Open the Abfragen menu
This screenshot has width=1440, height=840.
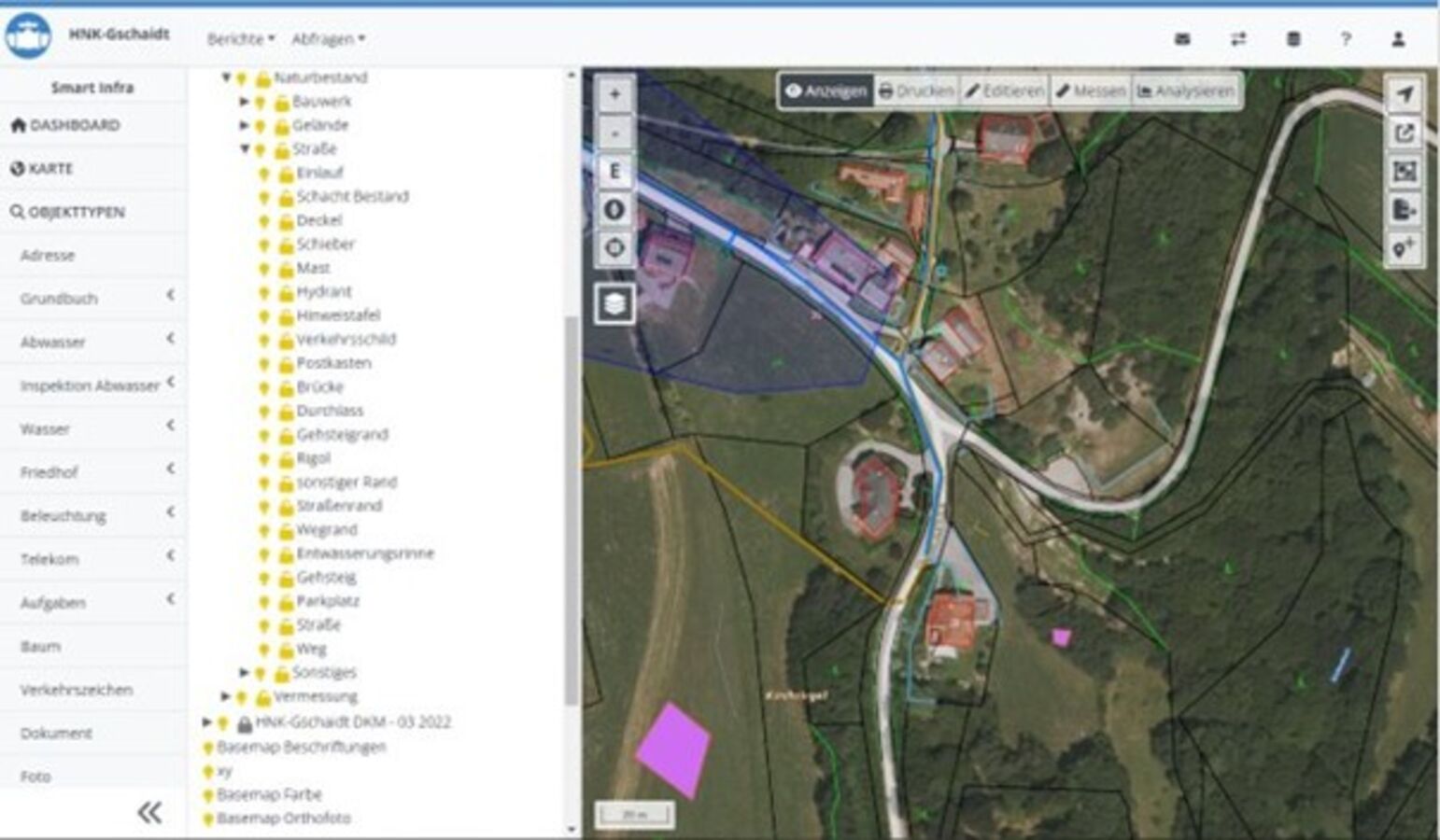click(x=328, y=39)
